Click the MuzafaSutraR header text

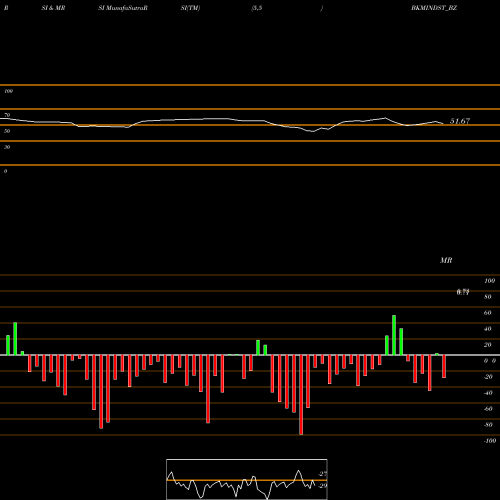click(126, 8)
